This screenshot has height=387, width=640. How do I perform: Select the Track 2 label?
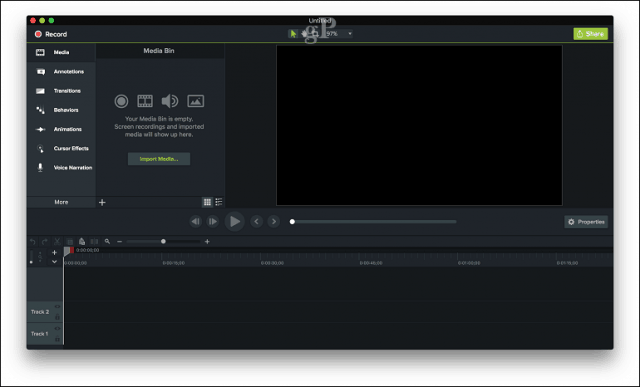(x=40, y=312)
